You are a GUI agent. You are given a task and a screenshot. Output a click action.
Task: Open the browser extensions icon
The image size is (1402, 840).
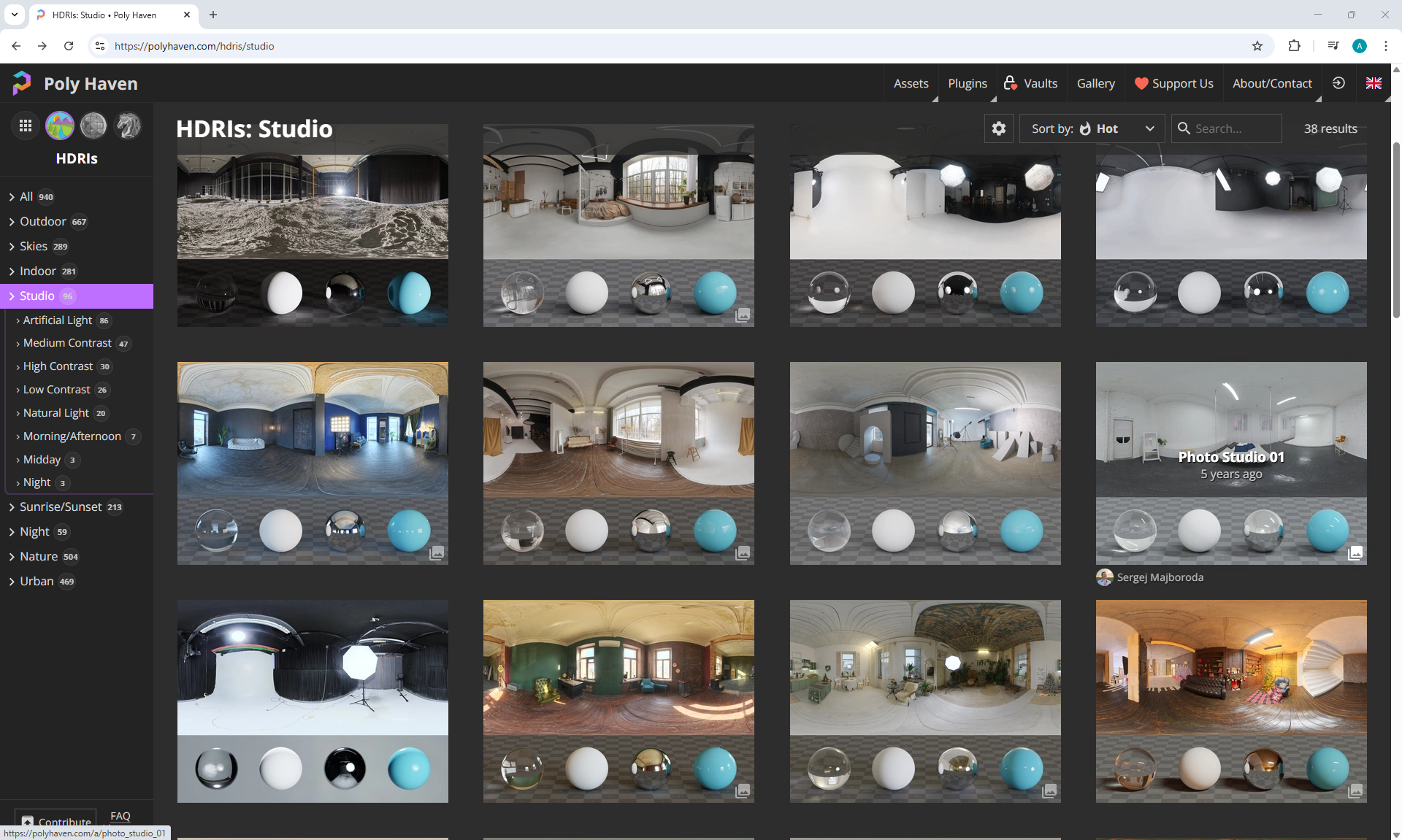[x=1294, y=46]
